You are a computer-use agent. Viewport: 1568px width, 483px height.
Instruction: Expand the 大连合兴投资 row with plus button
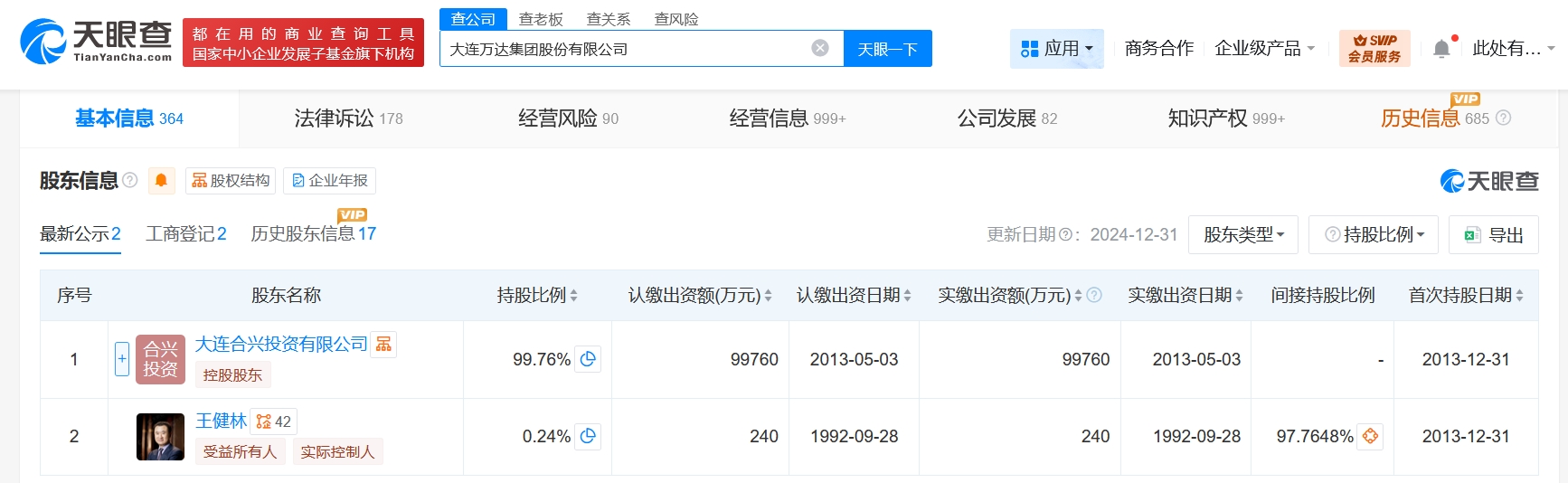pos(122,359)
